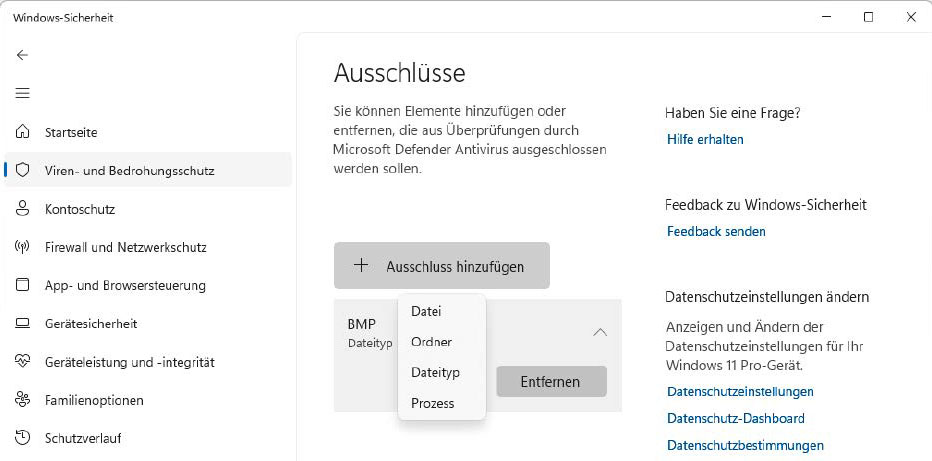This screenshot has width=932, height=461.
Task: Open the hamburger navigation menu
Action: 22,93
